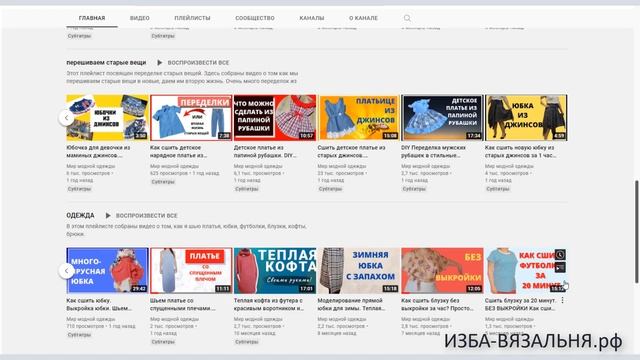The image size is (640, 360).
Task: Open the КАНАЛЫ tab
Action: 312,18
